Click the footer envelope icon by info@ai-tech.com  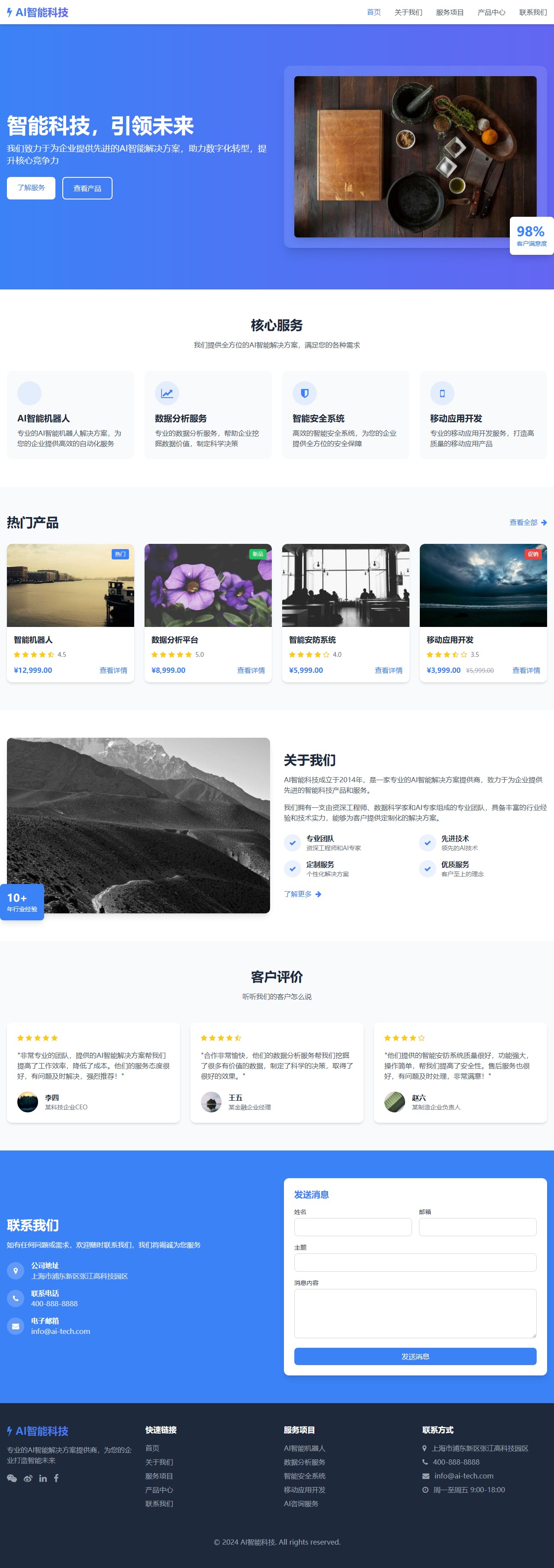425,1476
